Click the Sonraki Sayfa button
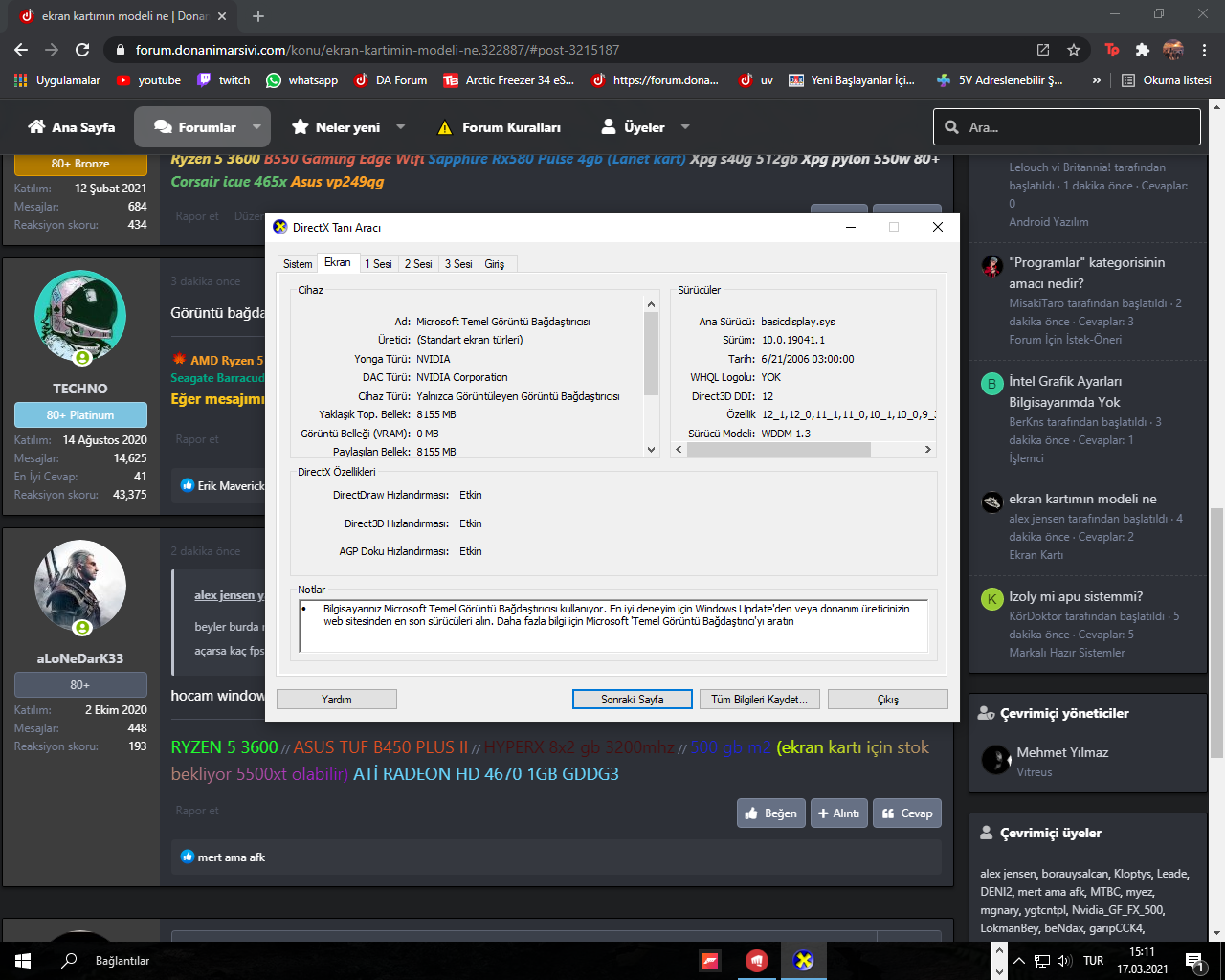The width and height of the screenshot is (1225, 980). (633, 700)
